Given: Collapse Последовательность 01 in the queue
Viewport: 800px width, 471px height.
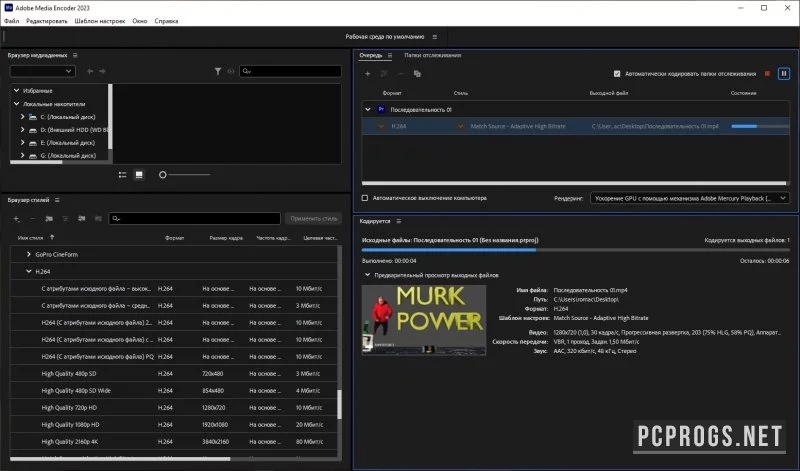Looking at the screenshot, I should click(x=367, y=109).
